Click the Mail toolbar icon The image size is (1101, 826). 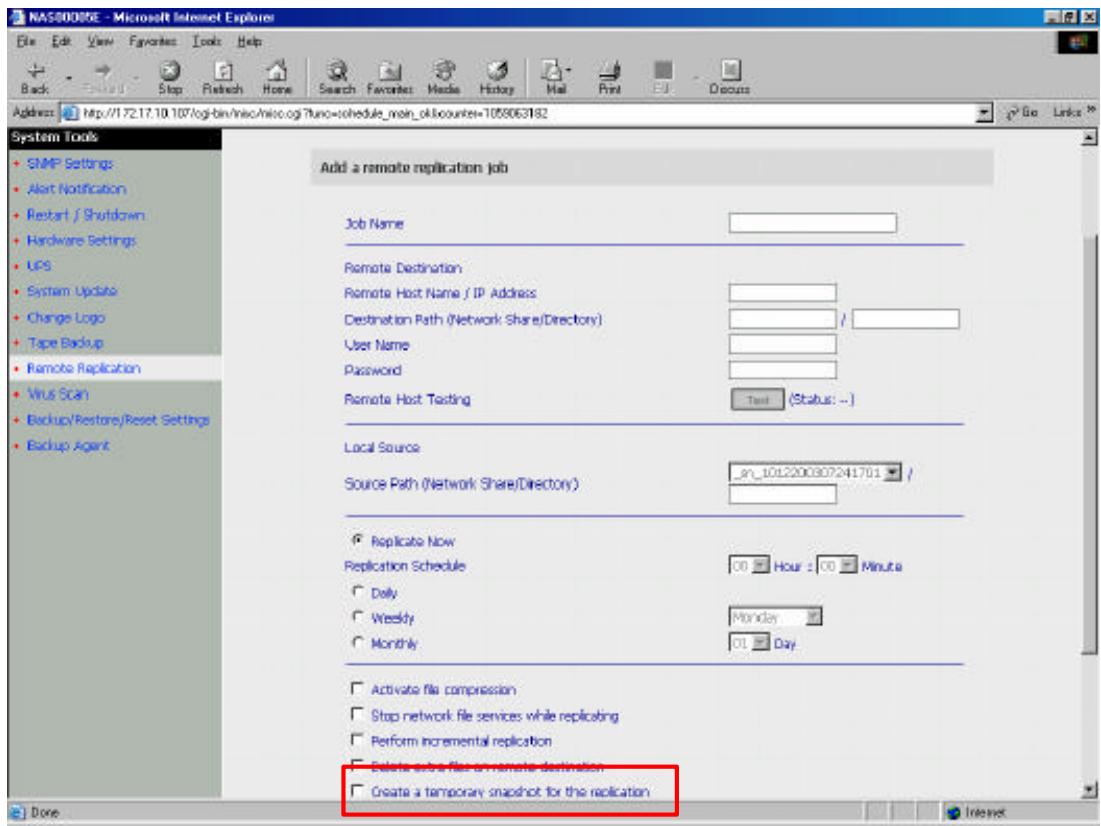click(553, 78)
